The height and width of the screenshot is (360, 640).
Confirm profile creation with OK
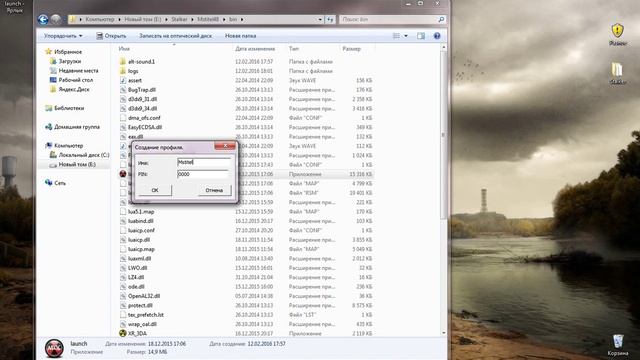tap(155, 190)
